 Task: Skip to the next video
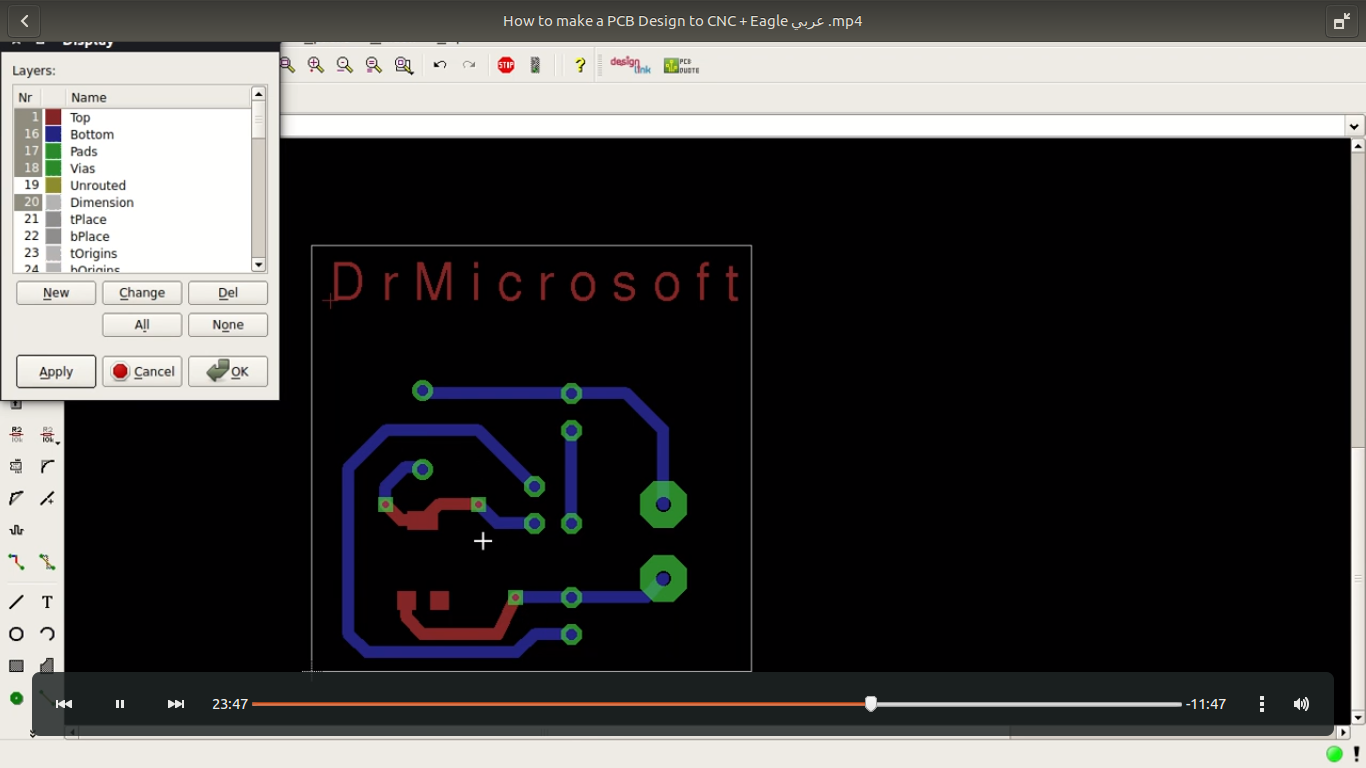pos(176,704)
